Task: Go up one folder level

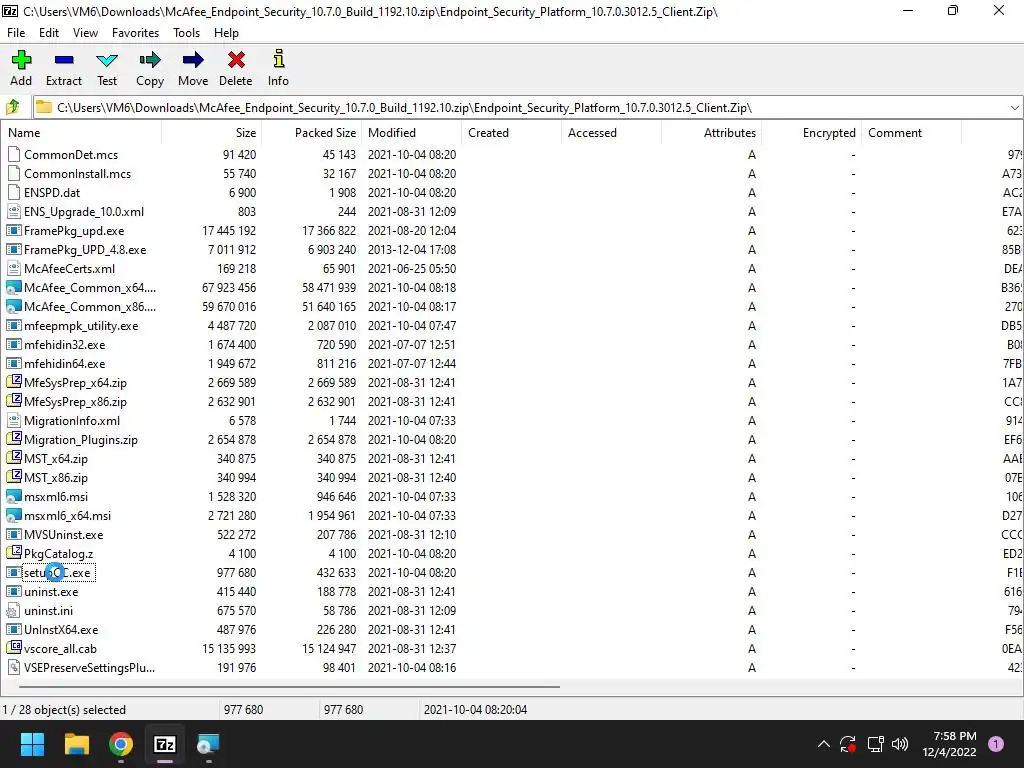Action: (13, 107)
